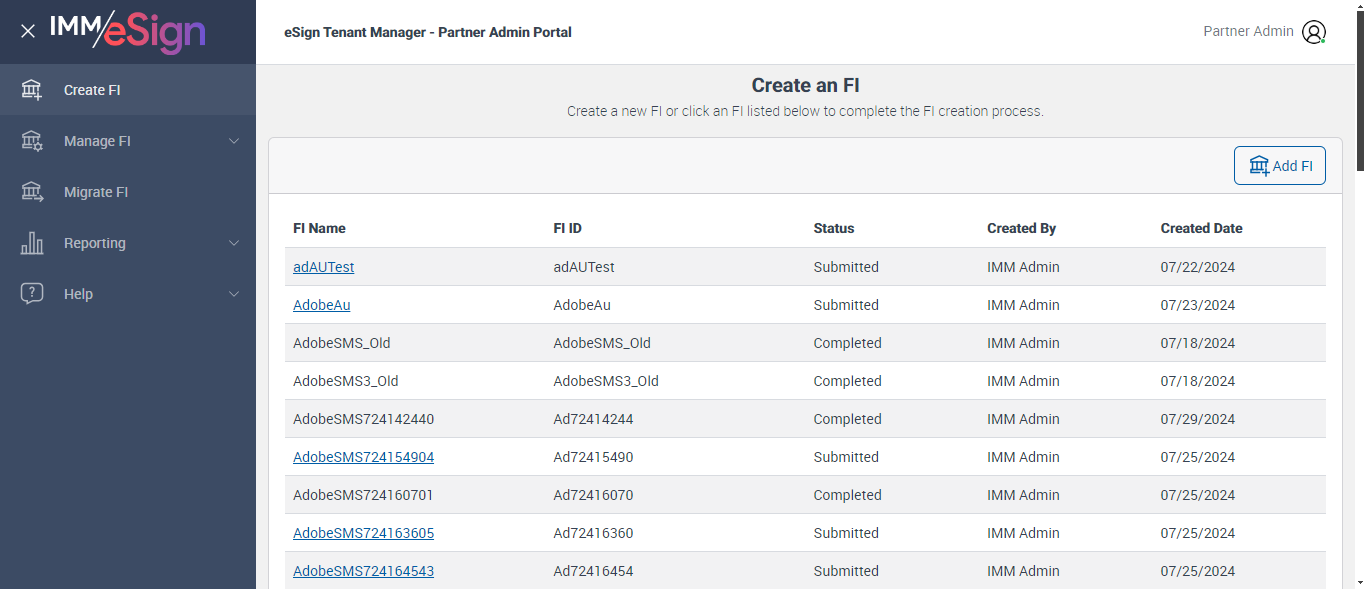Click the Migrate FI bank-arrow icon
The image size is (1366, 589).
coord(32,192)
